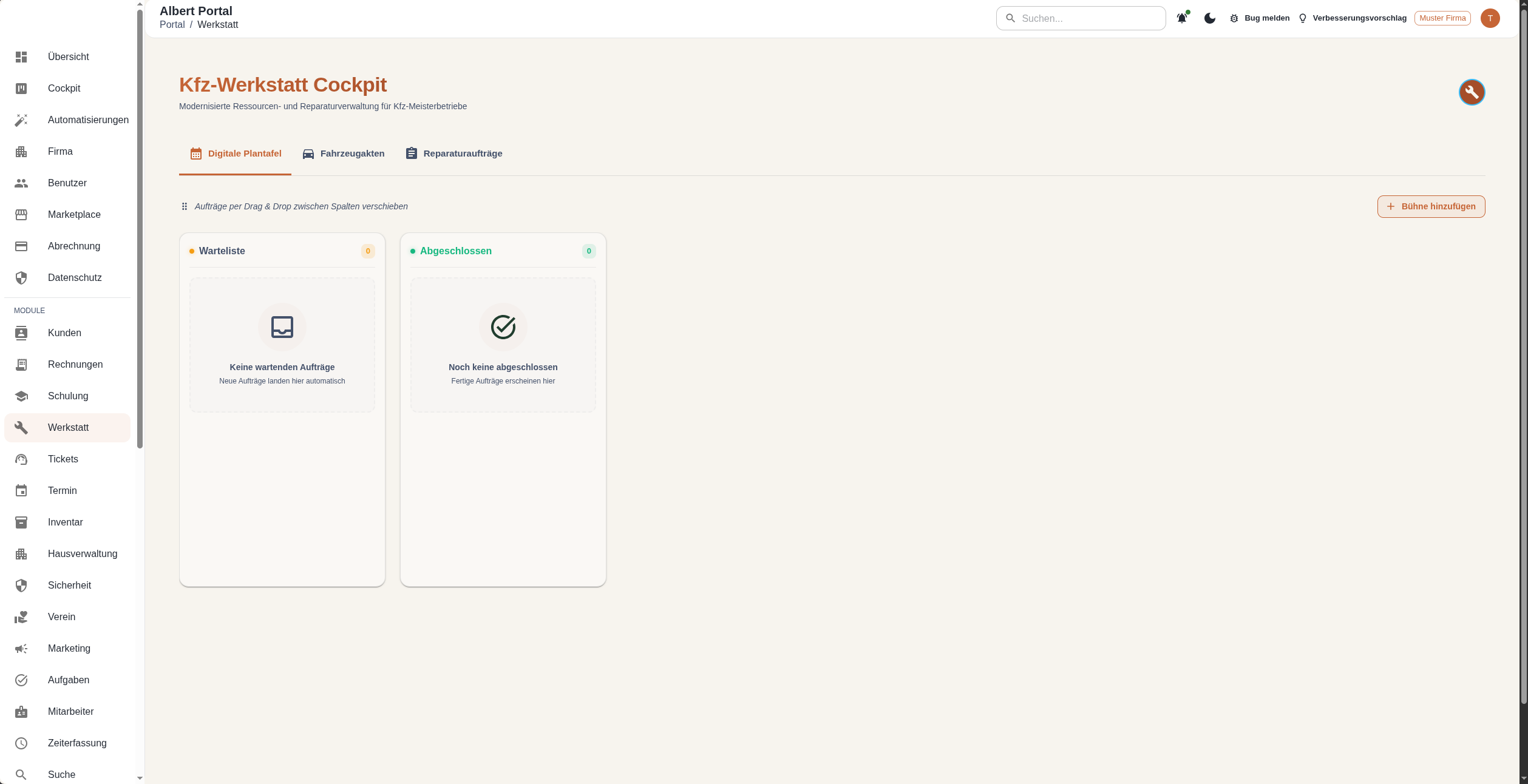The height and width of the screenshot is (784, 1528).
Task: Click Warteliste count badge 0
Action: [368, 251]
